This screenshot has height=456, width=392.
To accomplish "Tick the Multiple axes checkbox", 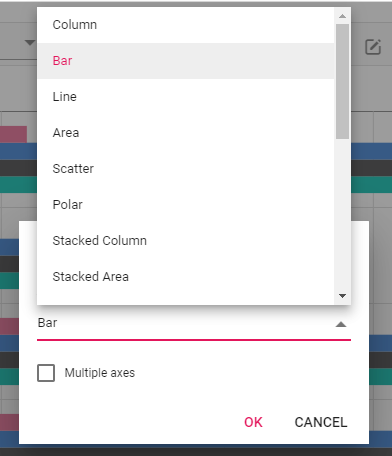I will click(46, 373).
